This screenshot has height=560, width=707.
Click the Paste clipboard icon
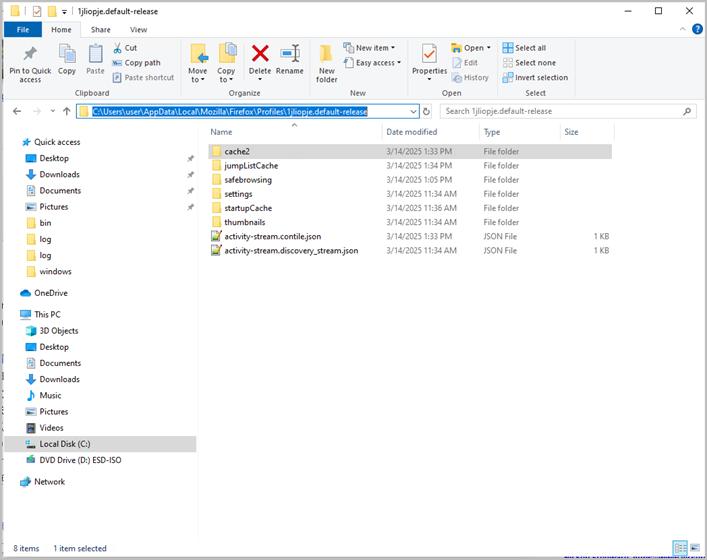pos(95,54)
